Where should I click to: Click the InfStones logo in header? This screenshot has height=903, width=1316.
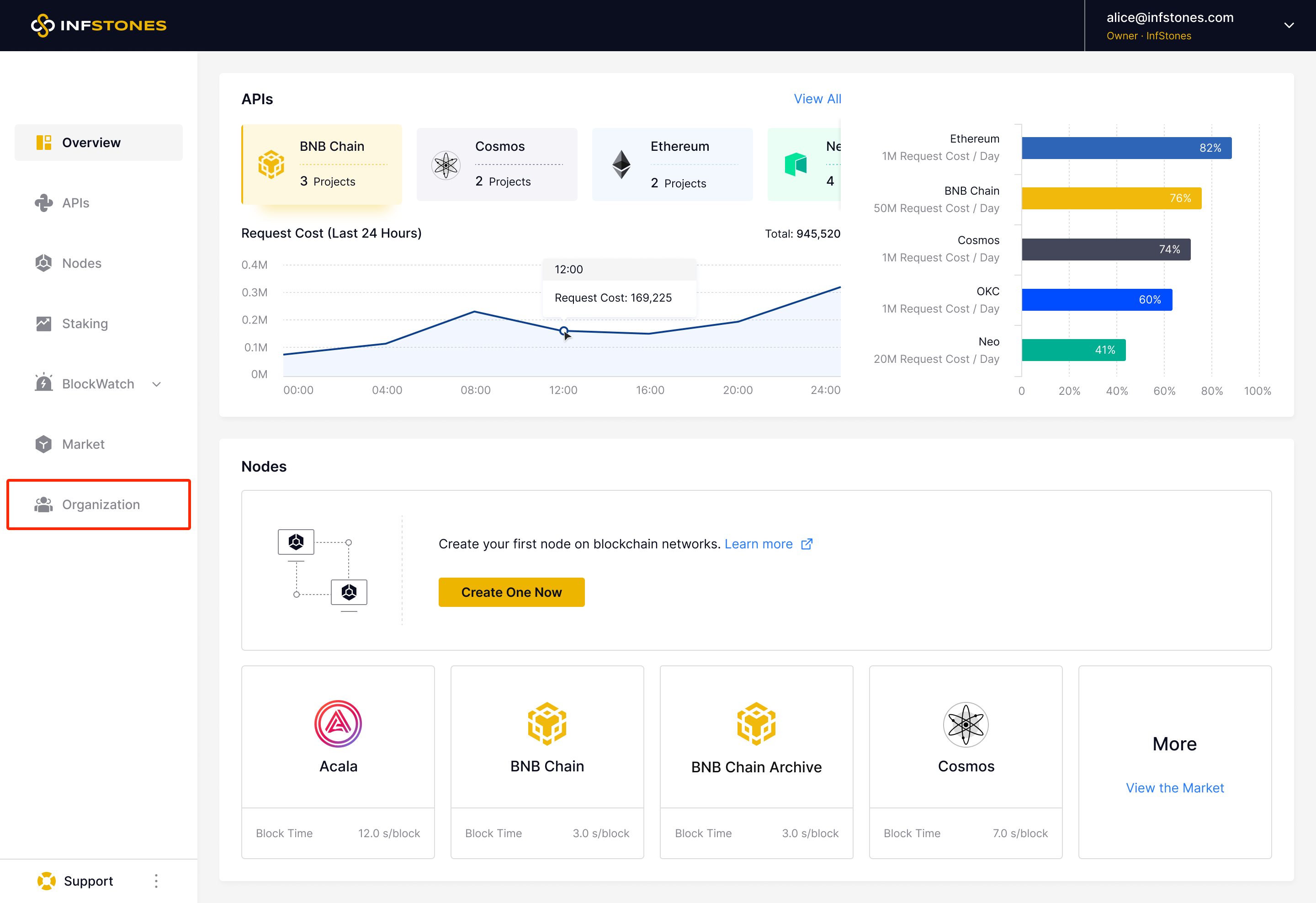(99, 26)
